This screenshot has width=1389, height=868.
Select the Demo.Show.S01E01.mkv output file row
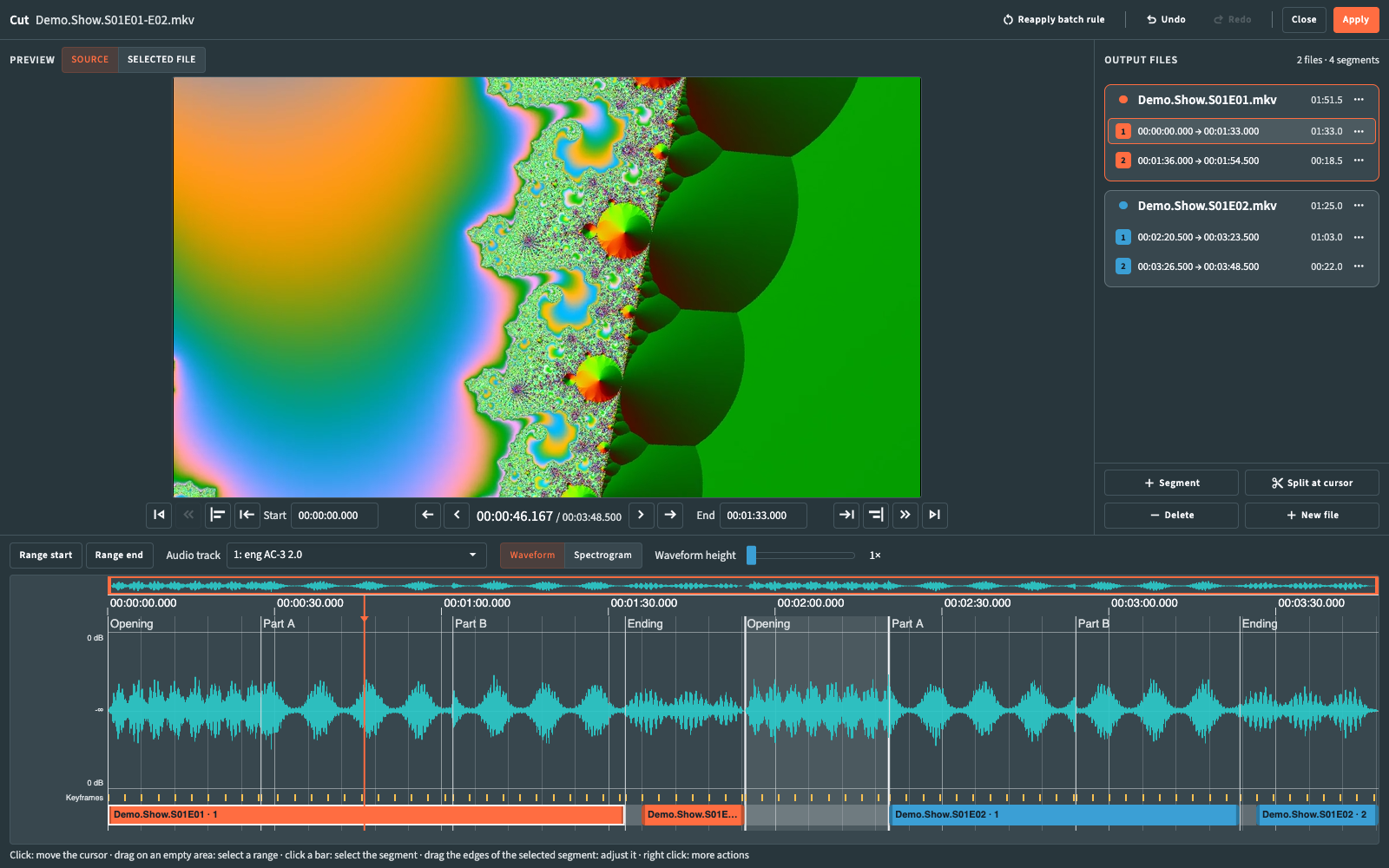tap(1241, 100)
